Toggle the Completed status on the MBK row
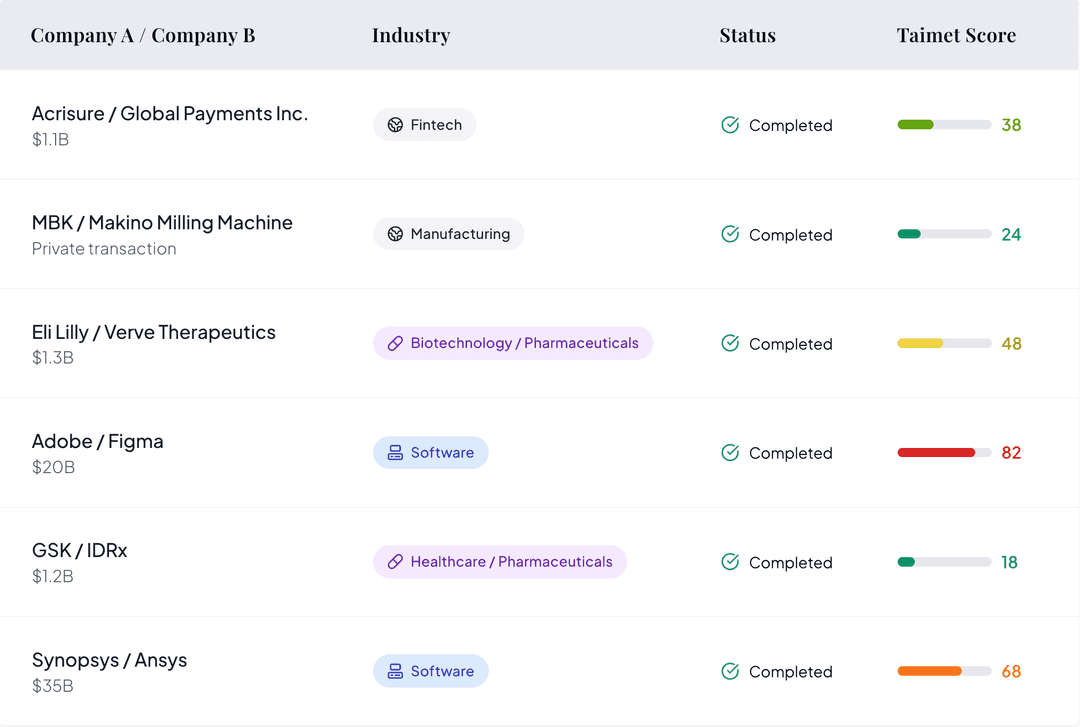The width and height of the screenshot is (1080, 727). tap(777, 234)
